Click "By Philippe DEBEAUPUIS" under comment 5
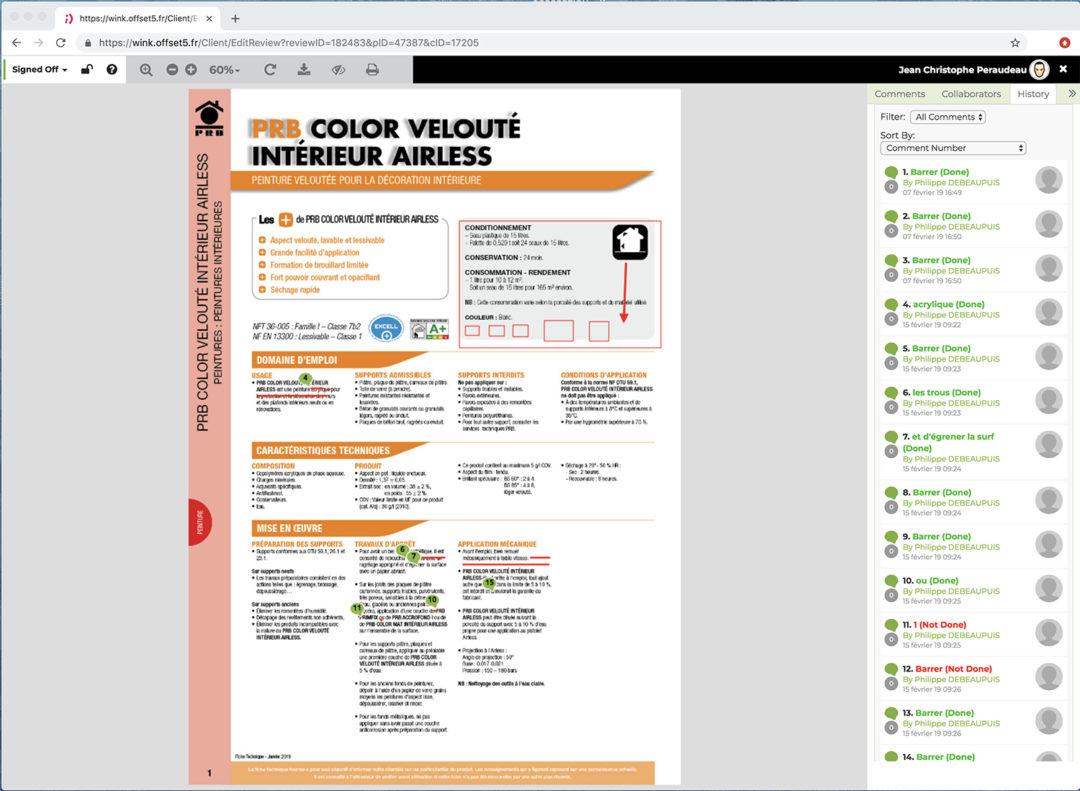Image resolution: width=1080 pixels, height=791 pixels. click(951, 360)
